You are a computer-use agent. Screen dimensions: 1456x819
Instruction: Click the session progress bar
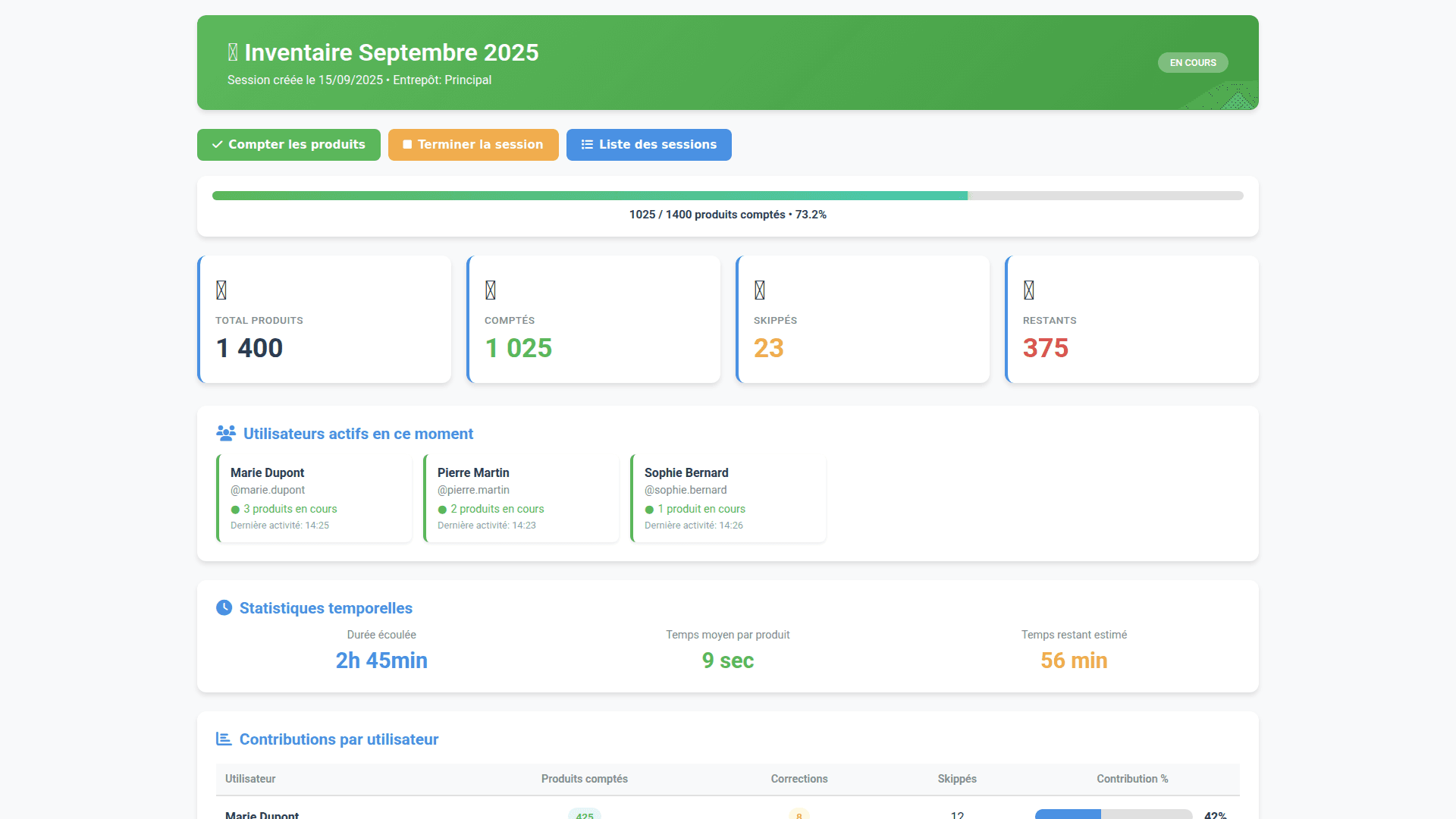coord(727,195)
